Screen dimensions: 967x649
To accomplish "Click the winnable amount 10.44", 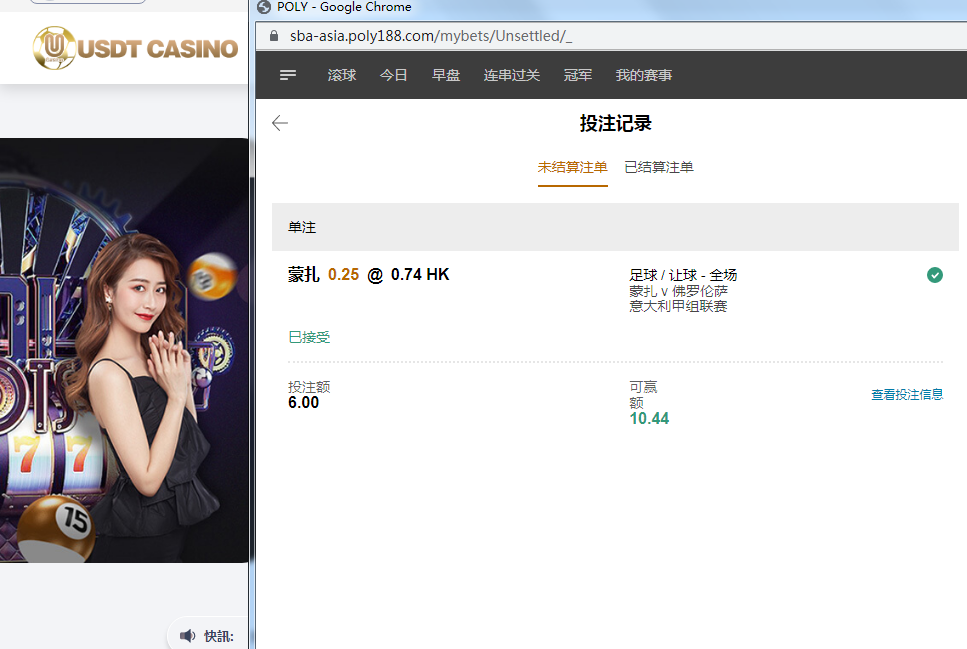I will pyautogui.click(x=649, y=419).
